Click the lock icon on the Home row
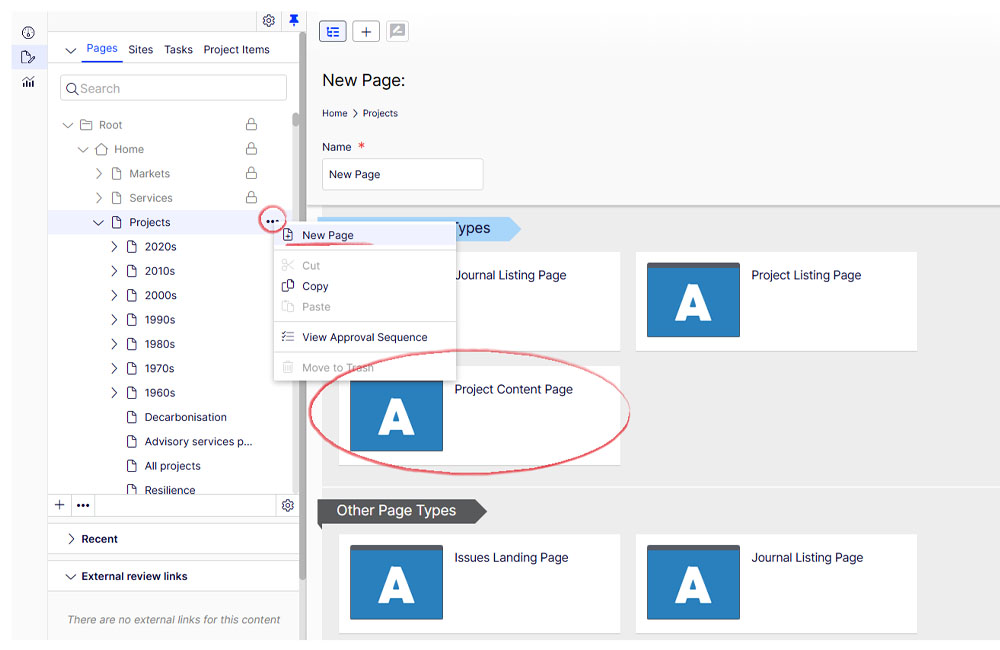This screenshot has width=1000, height=650. tap(251, 148)
